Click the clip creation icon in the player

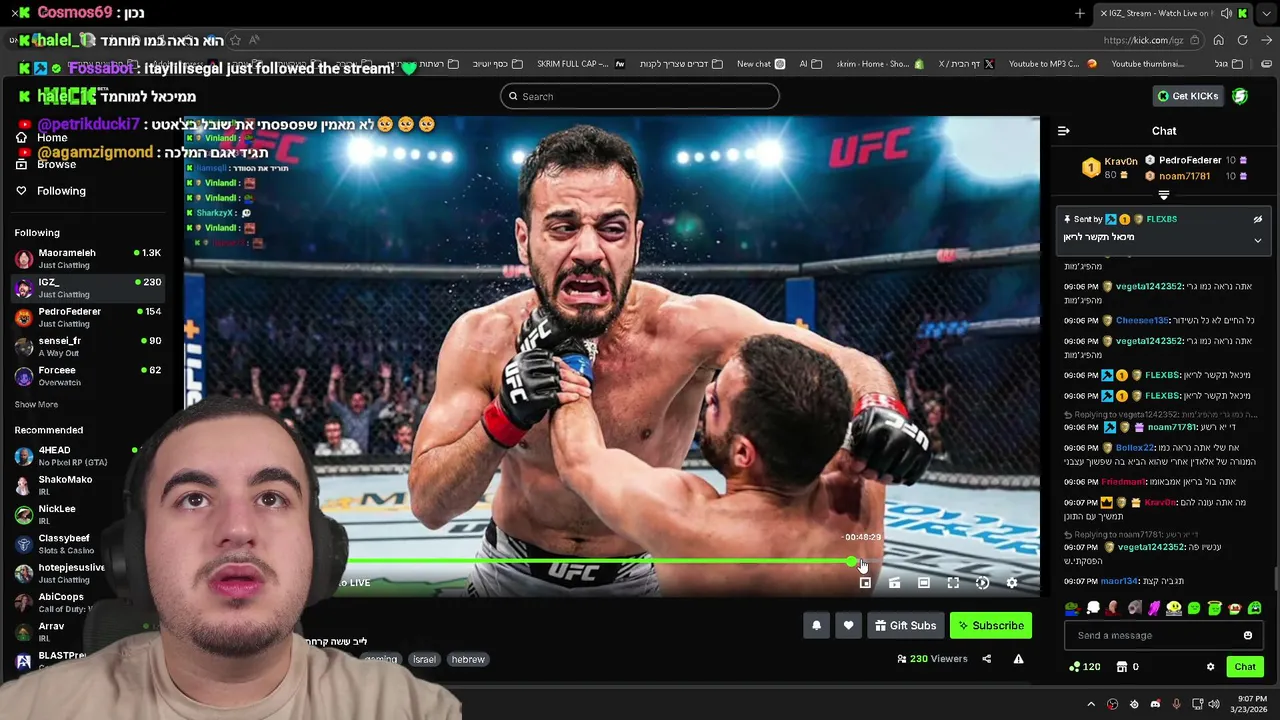tap(894, 583)
